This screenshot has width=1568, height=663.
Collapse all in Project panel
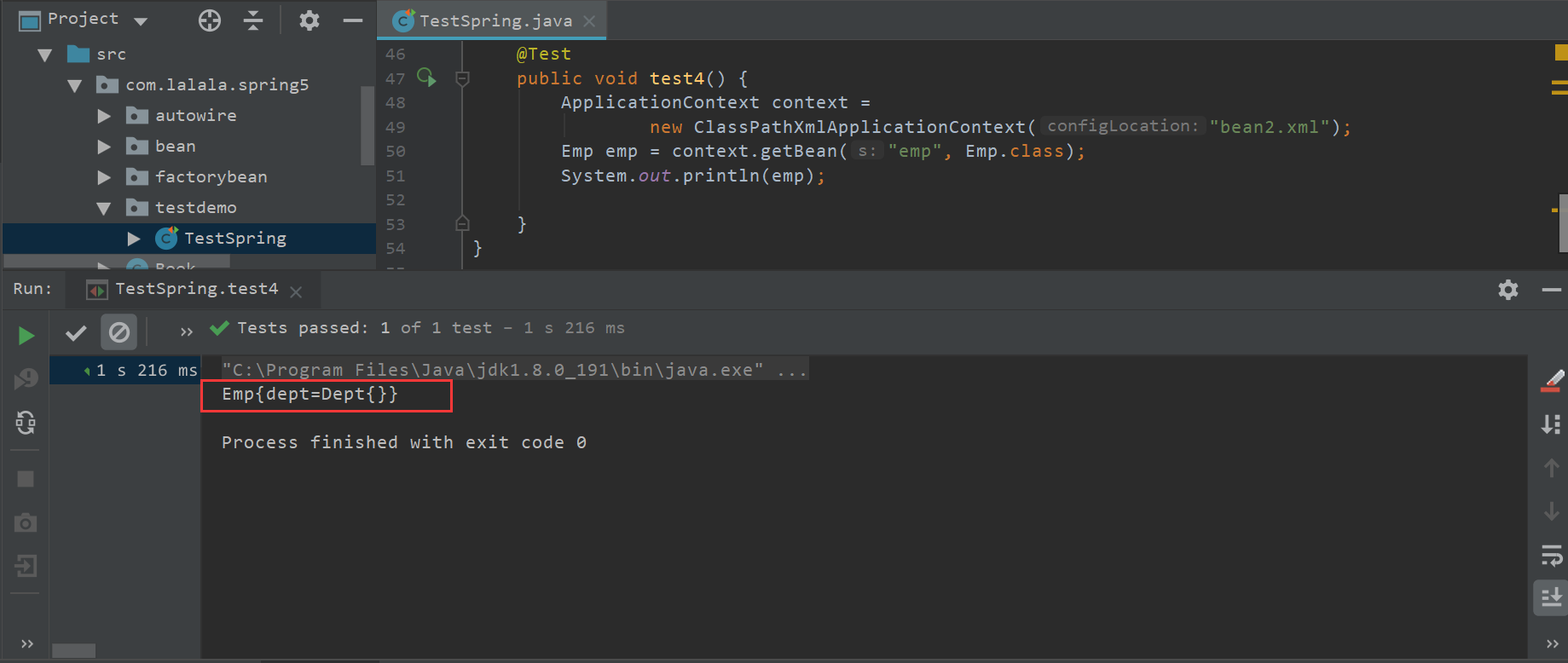click(x=253, y=20)
